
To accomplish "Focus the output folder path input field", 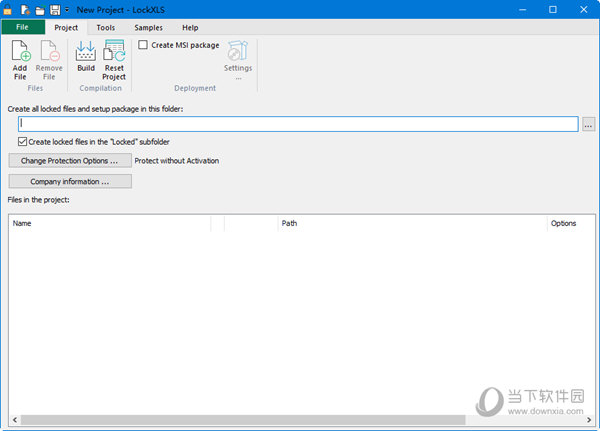I will click(x=298, y=124).
